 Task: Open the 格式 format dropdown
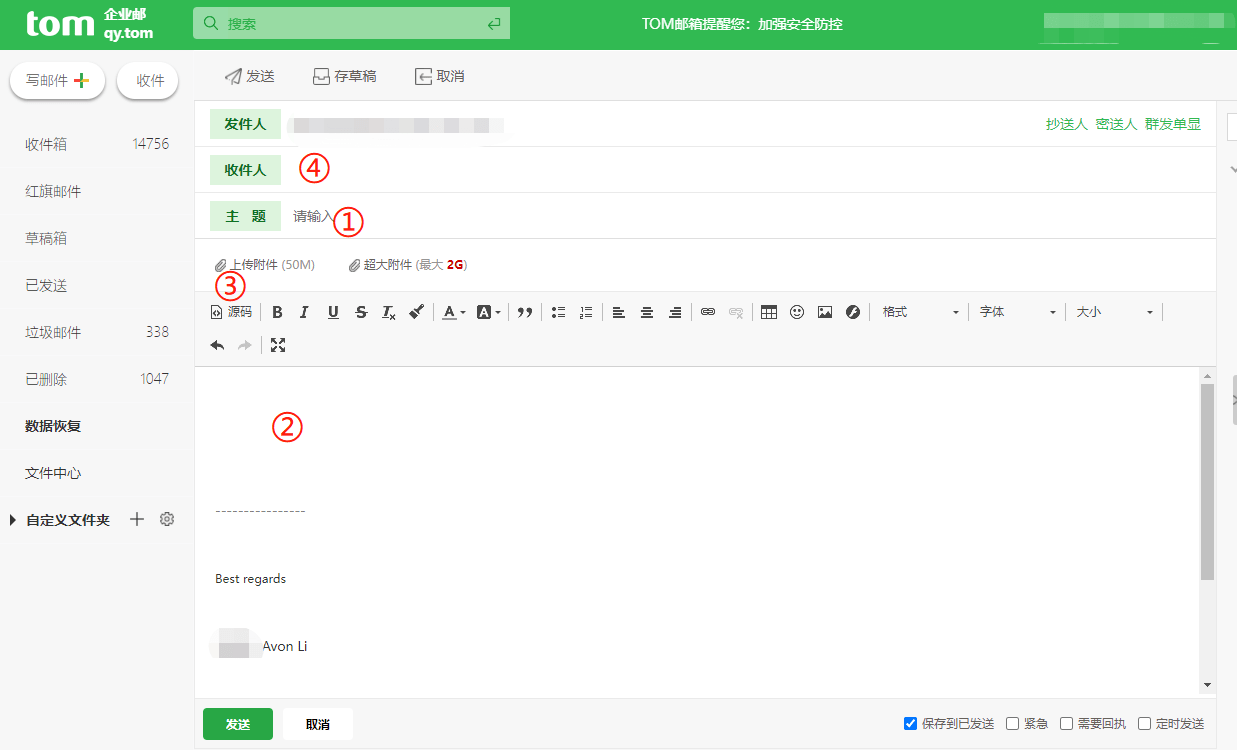pos(920,312)
